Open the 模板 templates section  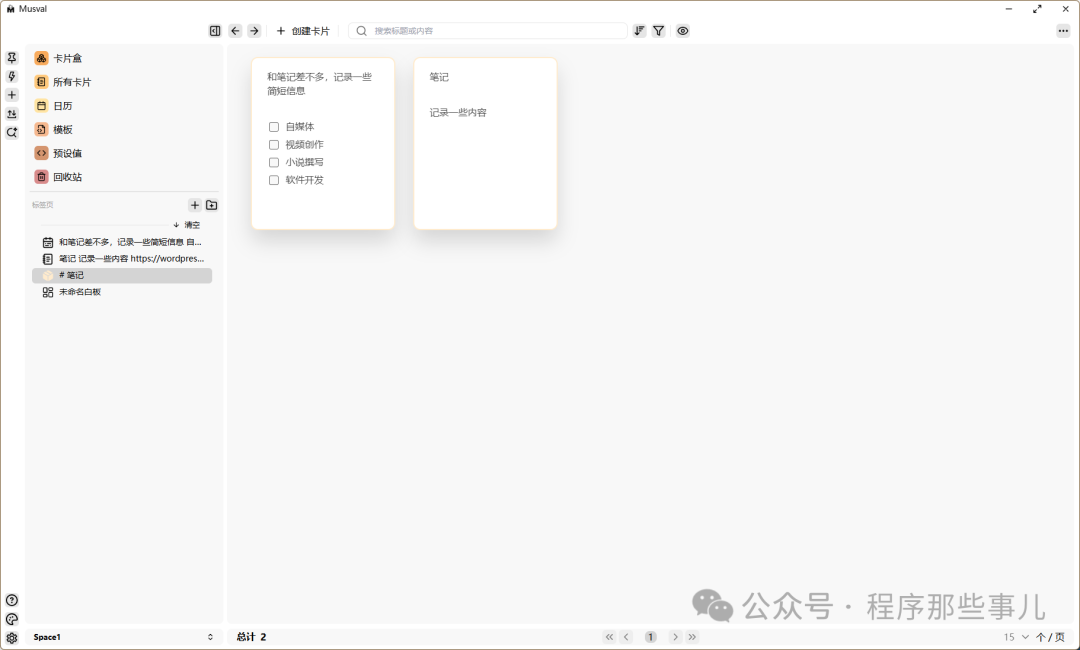coord(60,129)
